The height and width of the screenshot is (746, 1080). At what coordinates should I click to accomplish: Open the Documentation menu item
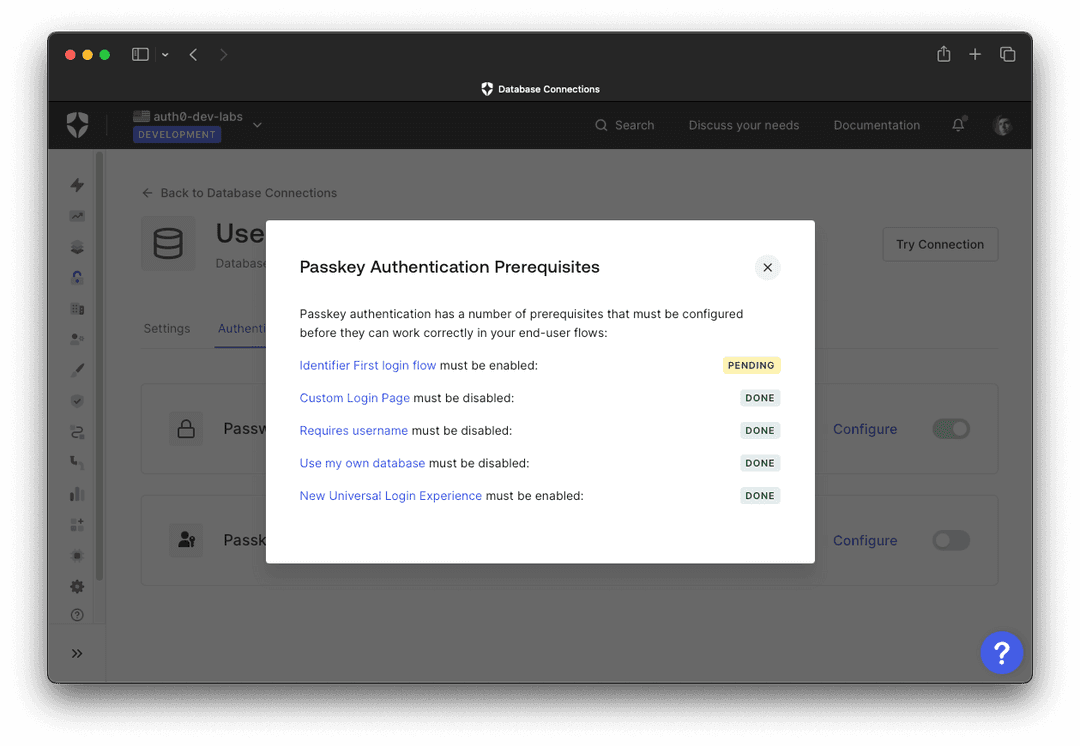coord(876,125)
